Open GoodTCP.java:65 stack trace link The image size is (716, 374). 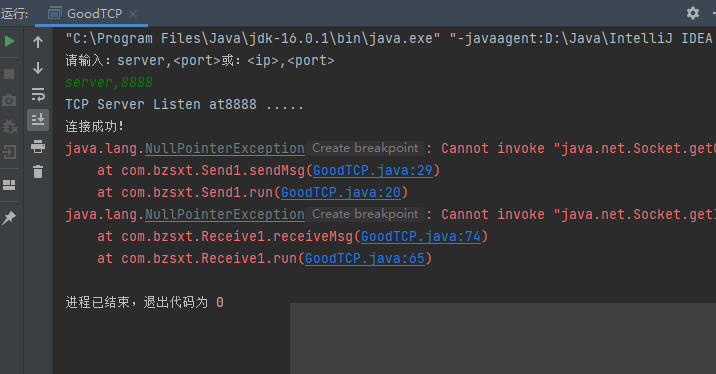point(365,258)
